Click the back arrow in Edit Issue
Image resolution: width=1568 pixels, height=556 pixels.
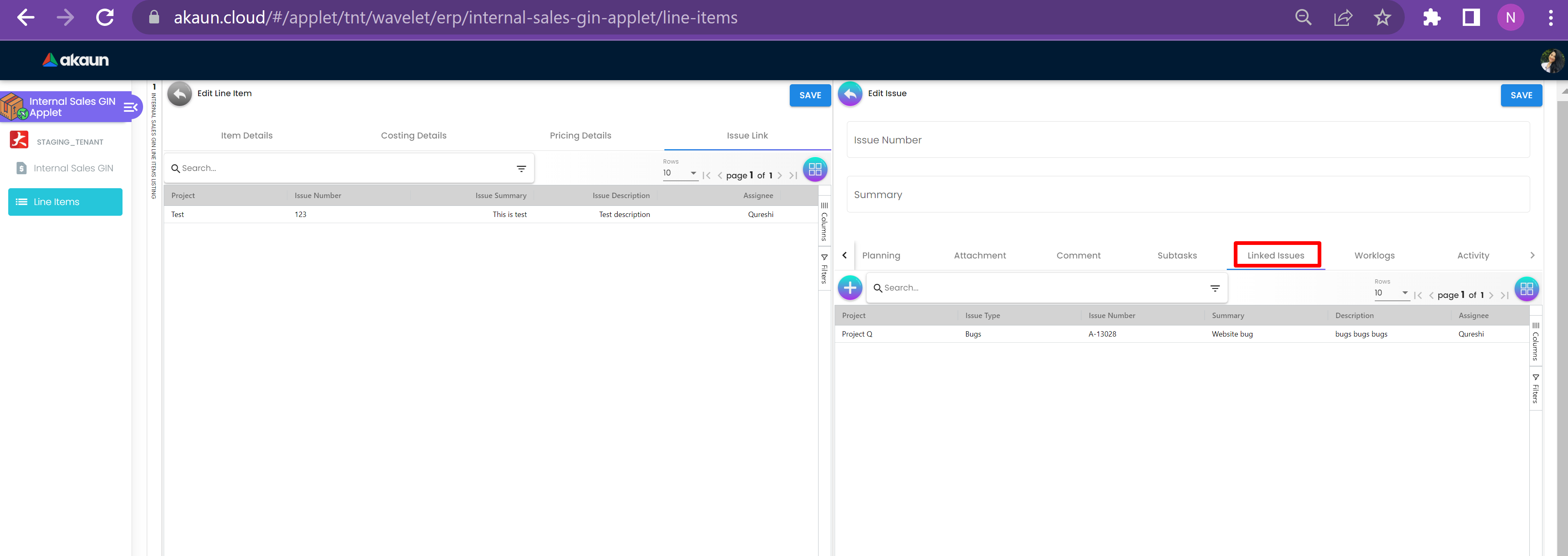pyautogui.click(x=850, y=94)
